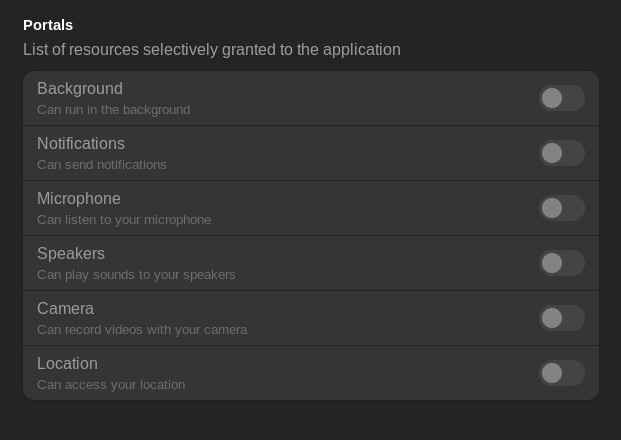Enable the Notifications switch
The image size is (621, 440).
click(562, 153)
